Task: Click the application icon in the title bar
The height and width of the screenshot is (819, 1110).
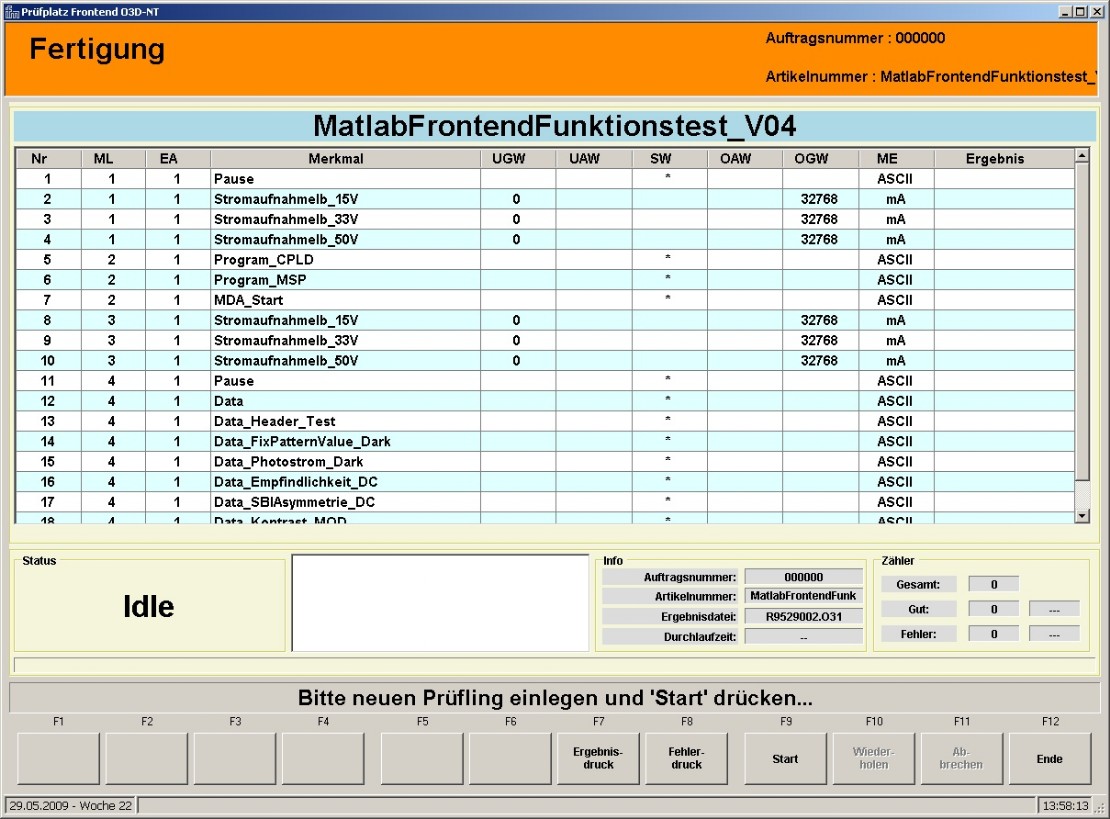Action: coord(11,11)
